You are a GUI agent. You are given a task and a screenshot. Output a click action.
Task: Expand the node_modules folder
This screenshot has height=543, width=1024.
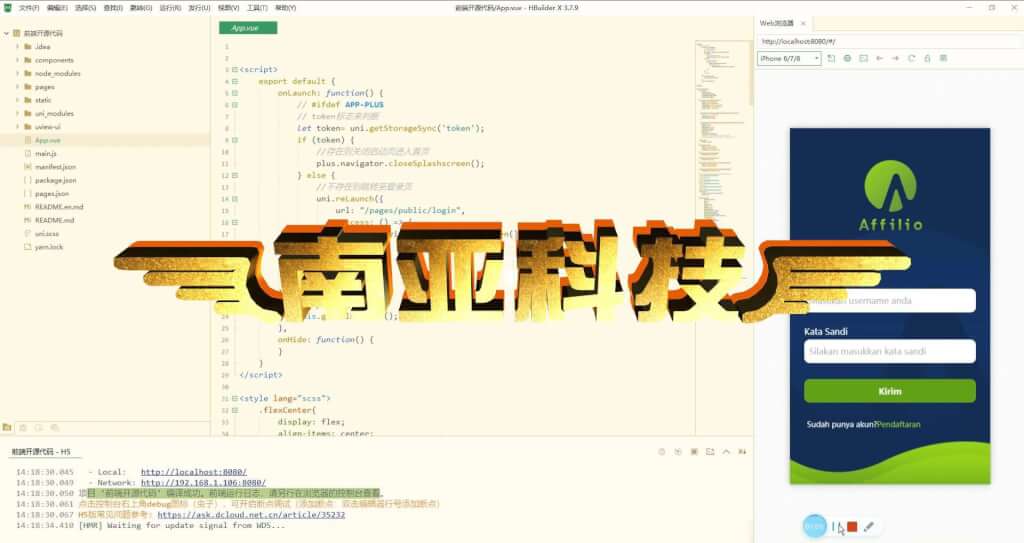[18, 73]
